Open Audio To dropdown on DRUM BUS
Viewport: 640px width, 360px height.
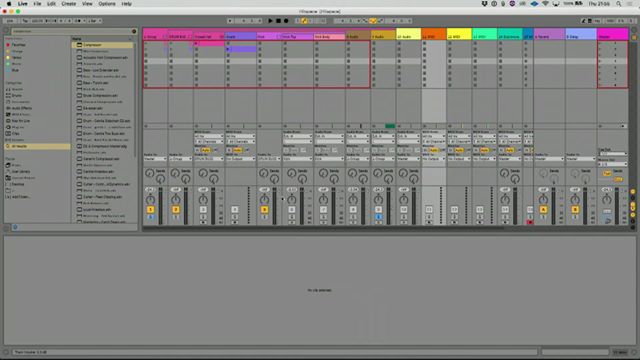click(x=180, y=159)
